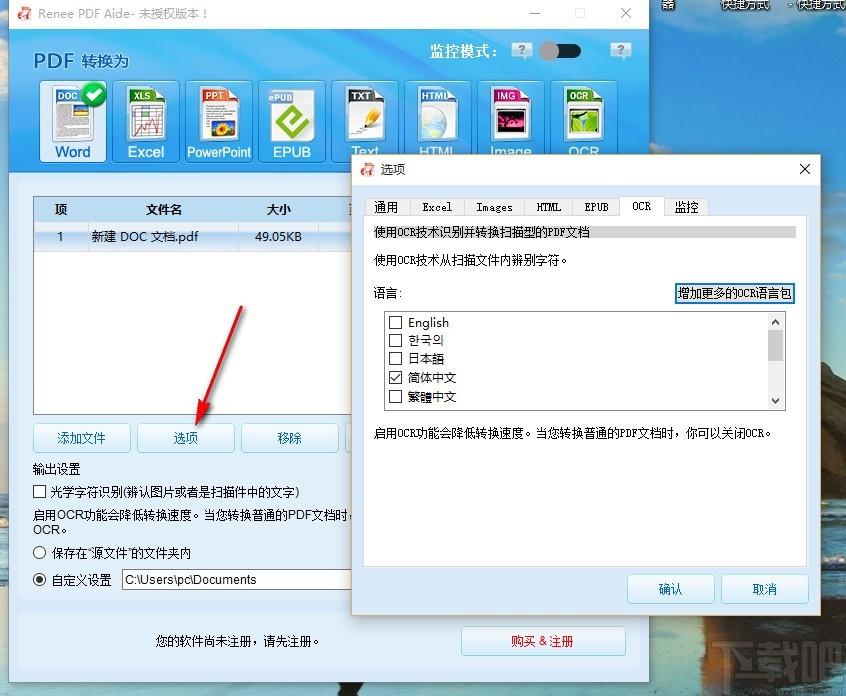
Task: Click 增加更多的OCR语言包 button
Action: pyautogui.click(x=734, y=293)
